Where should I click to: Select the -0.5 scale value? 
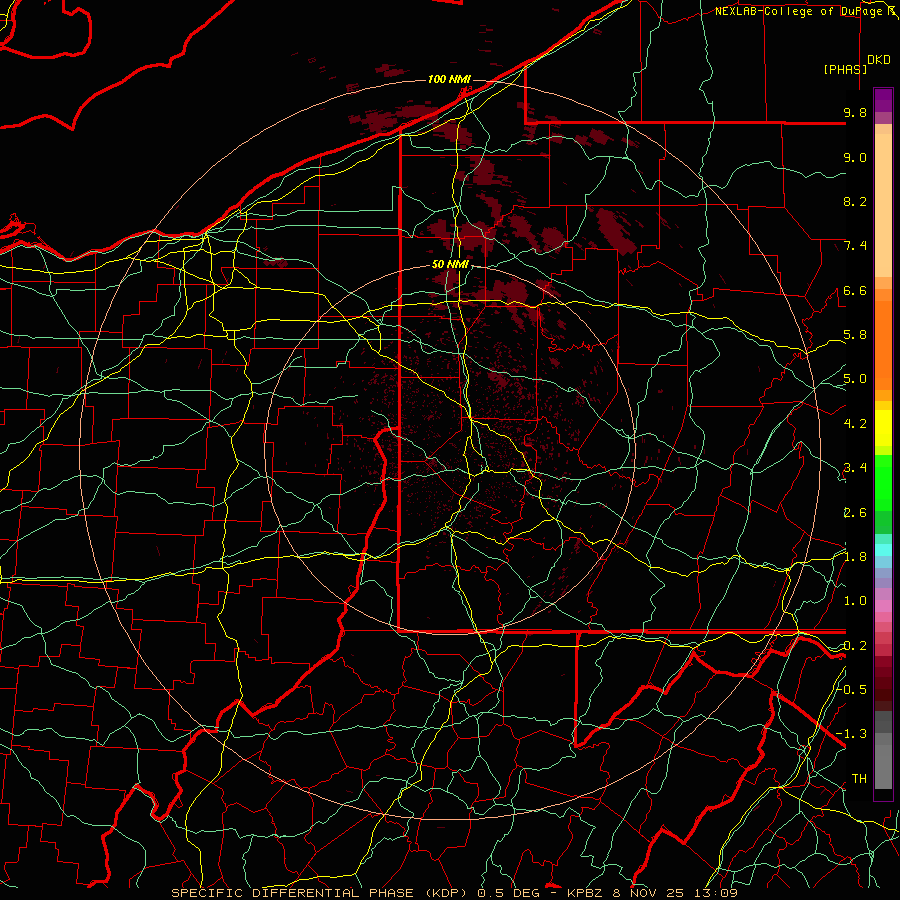[x=852, y=689]
